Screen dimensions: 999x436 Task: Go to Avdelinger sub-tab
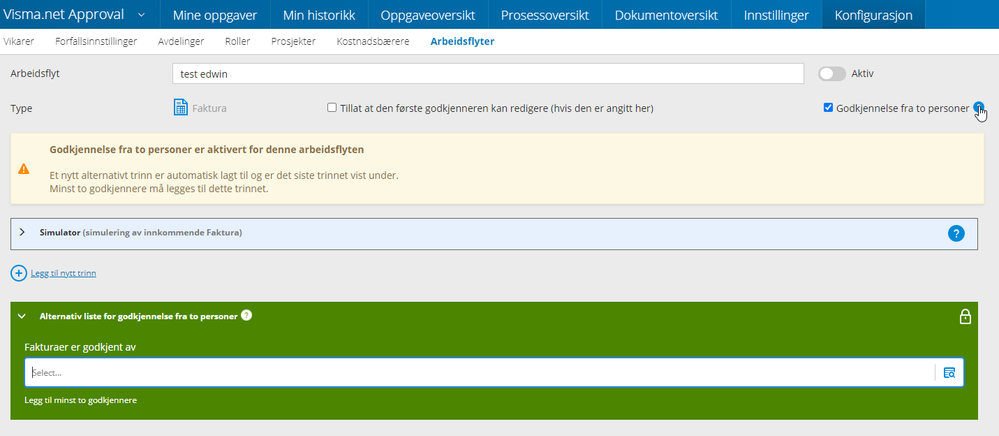[181, 41]
